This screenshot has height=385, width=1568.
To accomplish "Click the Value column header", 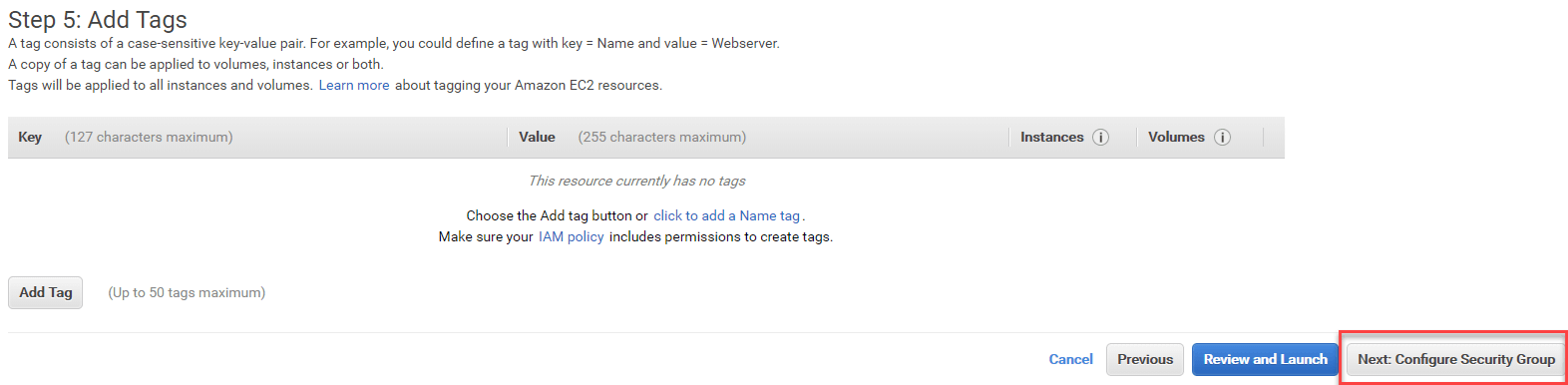I will pyautogui.click(x=537, y=138).
